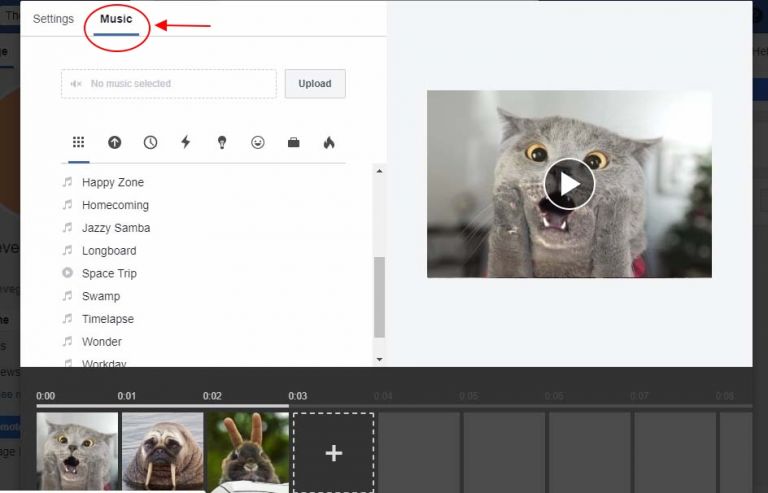Image resolution: width=768 pixels, height=493 pixels.
Task: Select the Music tab
Action: (116, 19)
